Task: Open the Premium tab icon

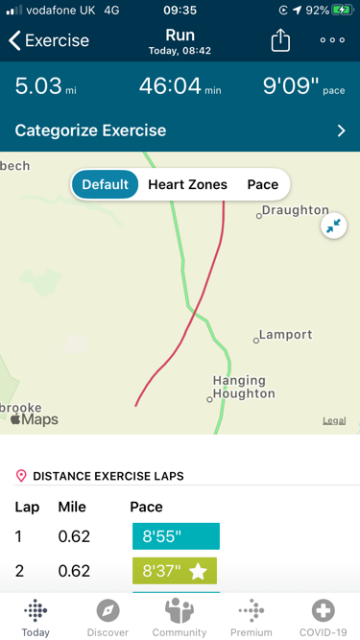Action: [x=251, y=611]
